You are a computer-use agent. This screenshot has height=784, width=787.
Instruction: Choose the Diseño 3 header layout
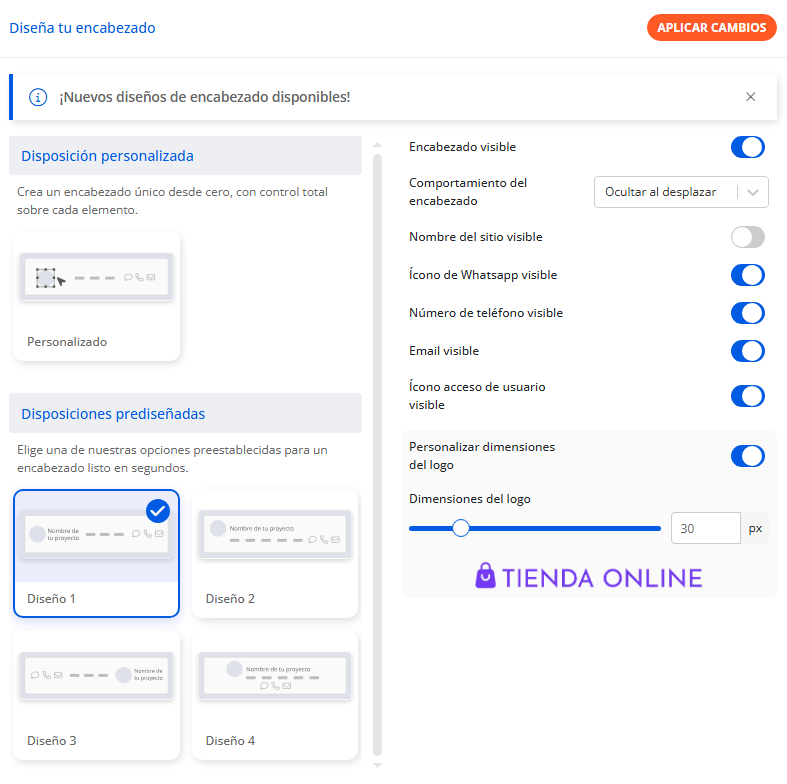(x=96, y=695)
